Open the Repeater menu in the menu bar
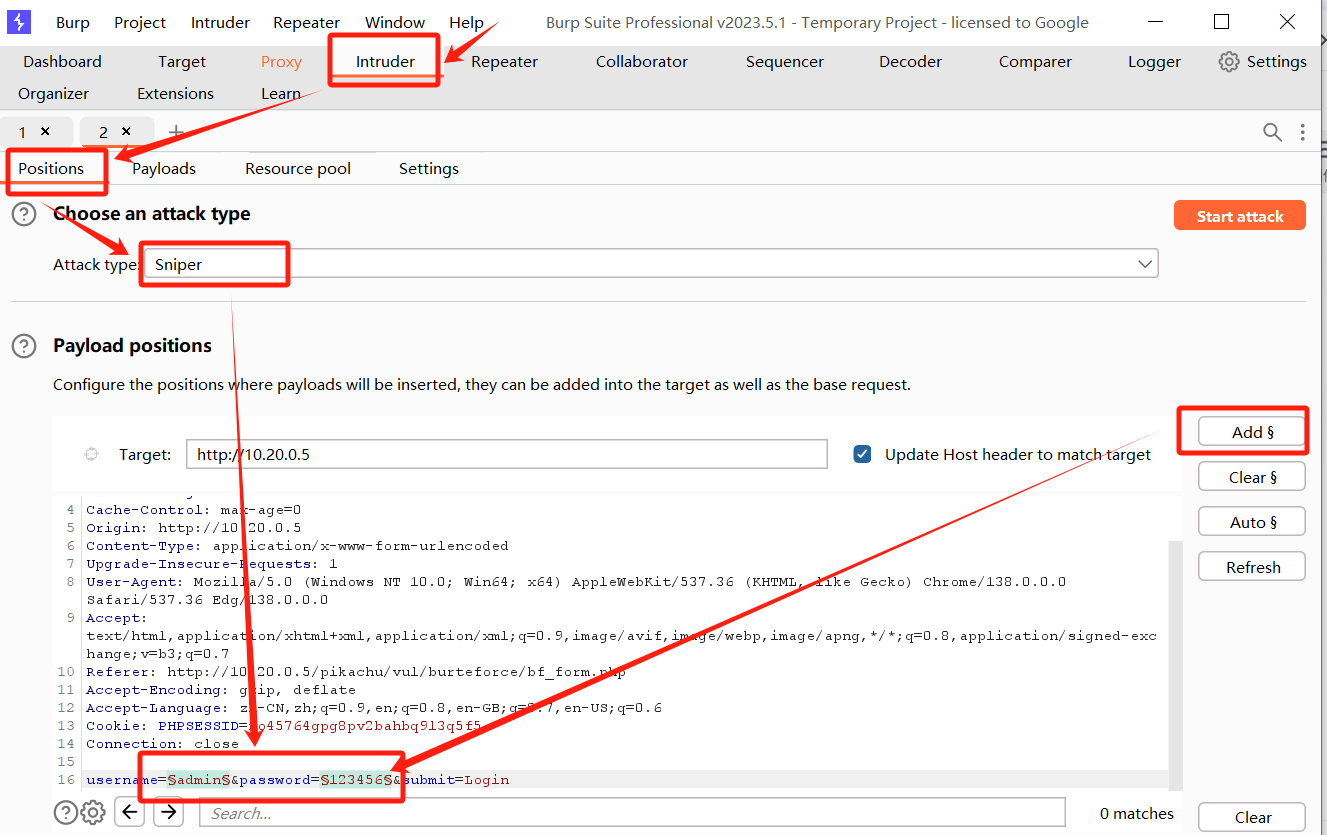Image resolution: width=1327 pixels, height=835 pixels. click(x=307, y=22)
